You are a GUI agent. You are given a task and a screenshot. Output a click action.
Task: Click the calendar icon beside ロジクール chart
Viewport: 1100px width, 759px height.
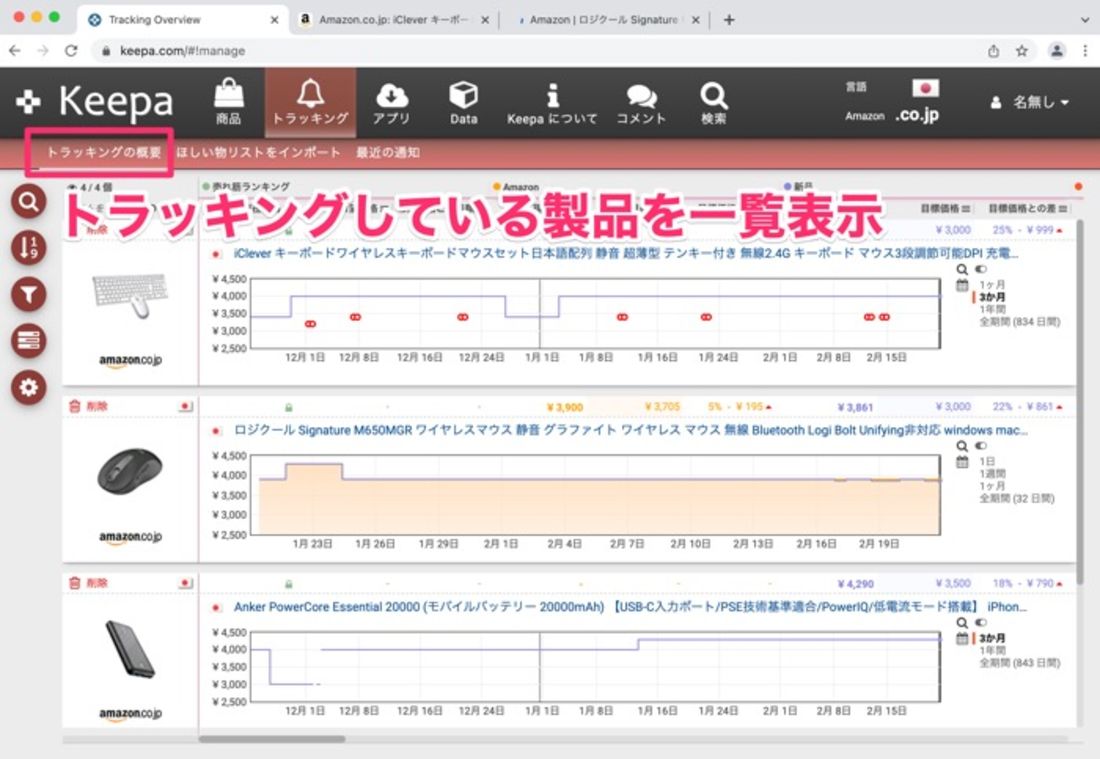click(x=962, y=462)
